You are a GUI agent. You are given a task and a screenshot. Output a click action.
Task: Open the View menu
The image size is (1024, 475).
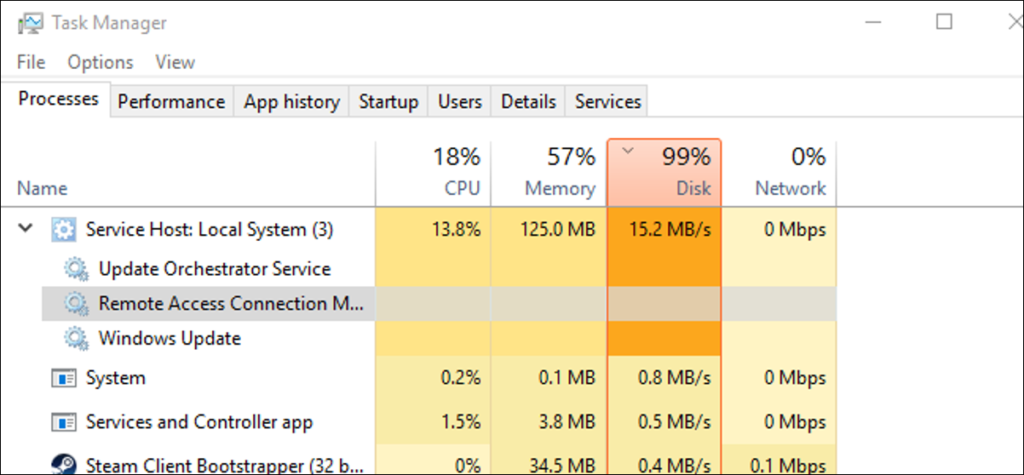coord(175,62)
